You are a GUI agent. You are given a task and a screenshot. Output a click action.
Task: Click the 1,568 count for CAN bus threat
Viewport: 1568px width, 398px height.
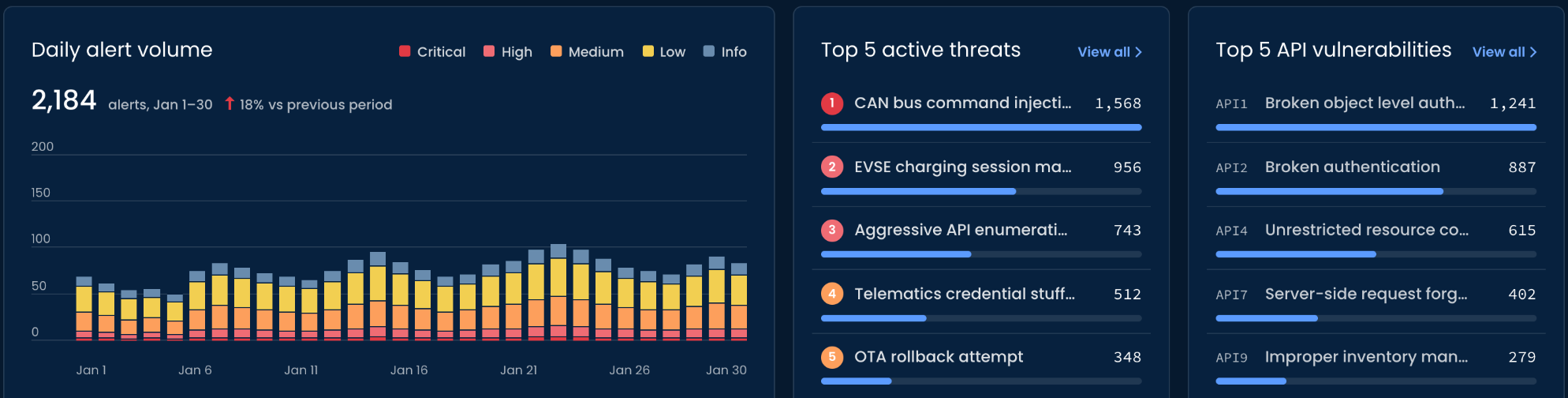pos(1118,103)
